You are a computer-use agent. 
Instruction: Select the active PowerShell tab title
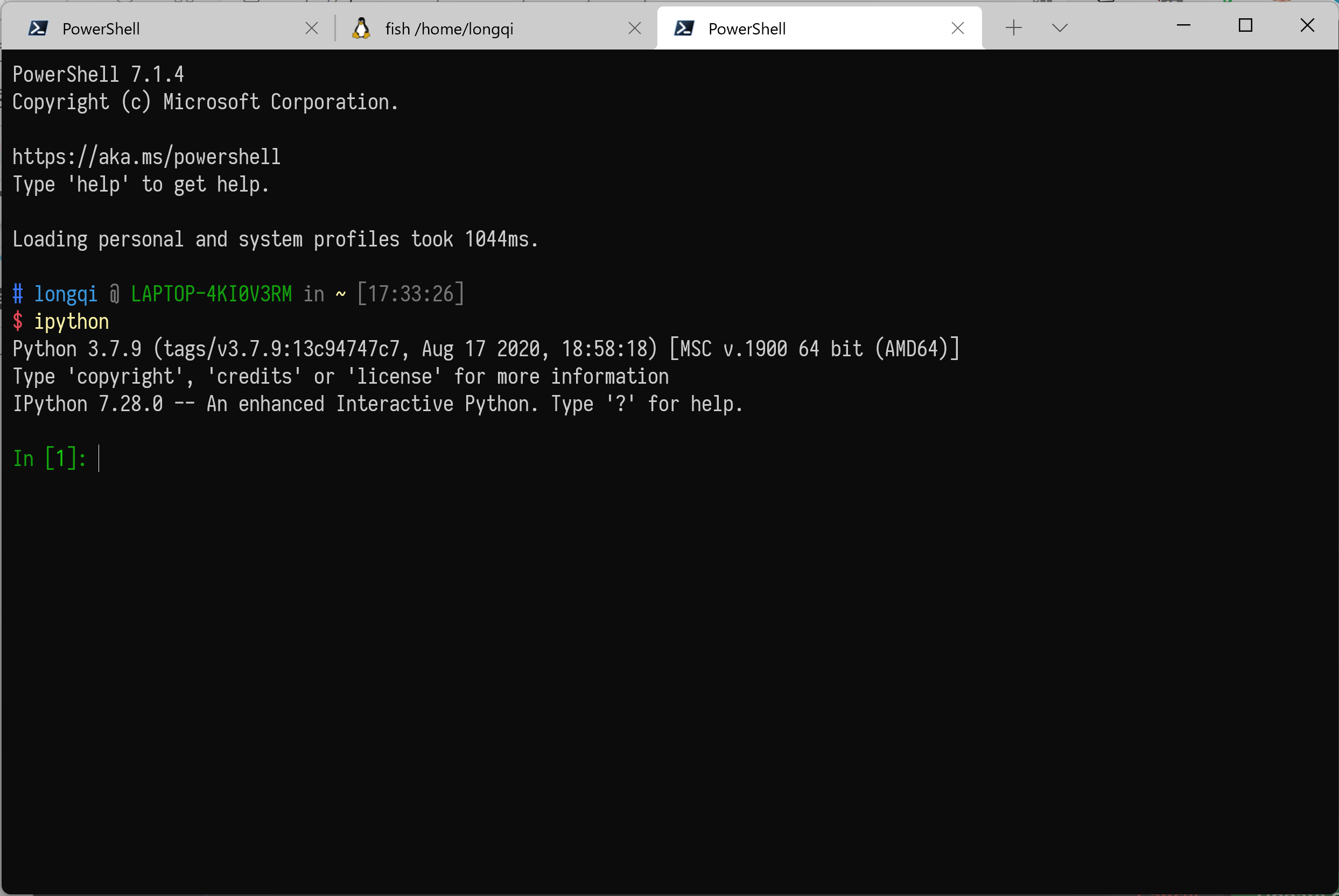coord(747,29)
